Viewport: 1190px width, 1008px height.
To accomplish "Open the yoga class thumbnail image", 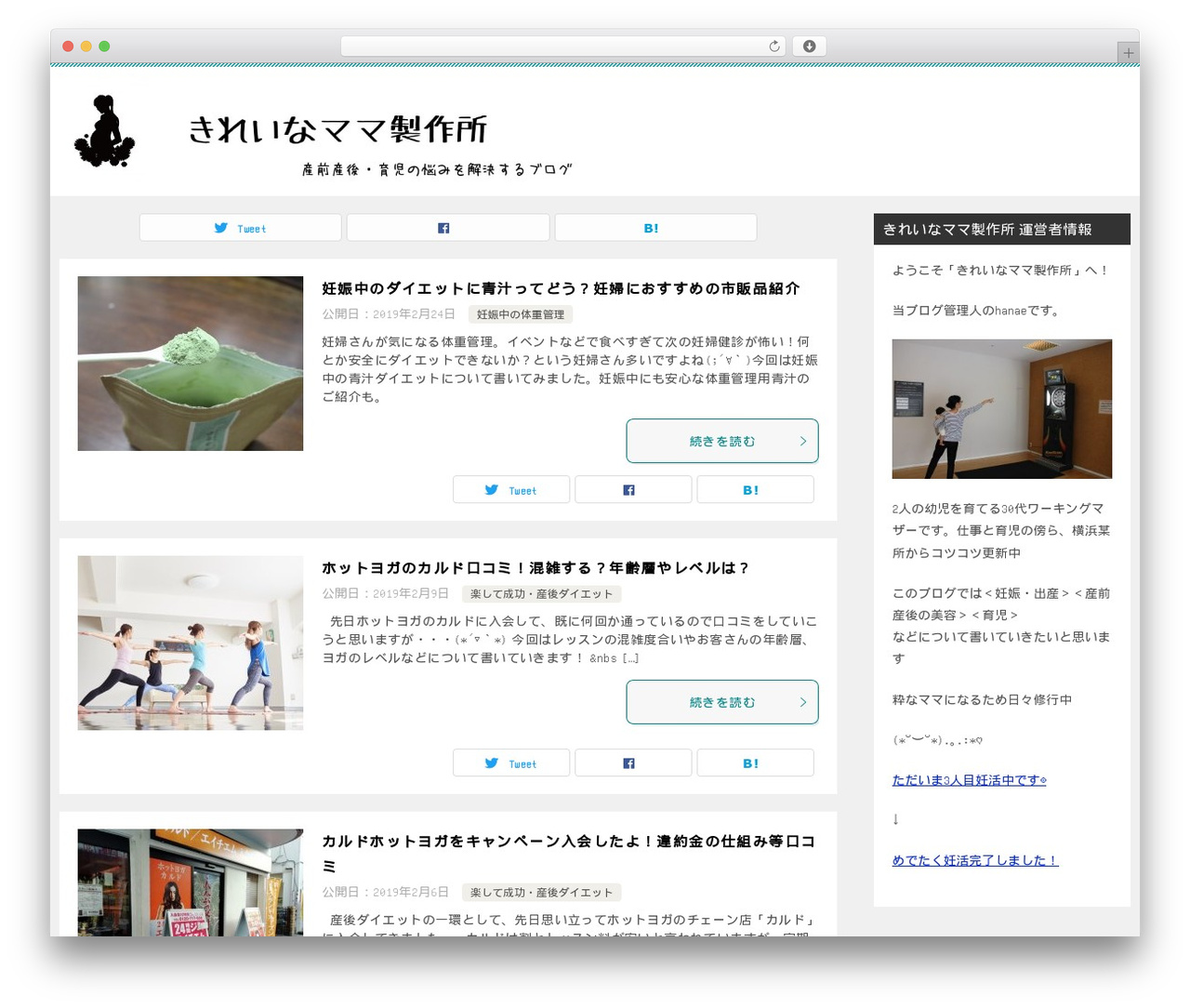I will (191, 643).
